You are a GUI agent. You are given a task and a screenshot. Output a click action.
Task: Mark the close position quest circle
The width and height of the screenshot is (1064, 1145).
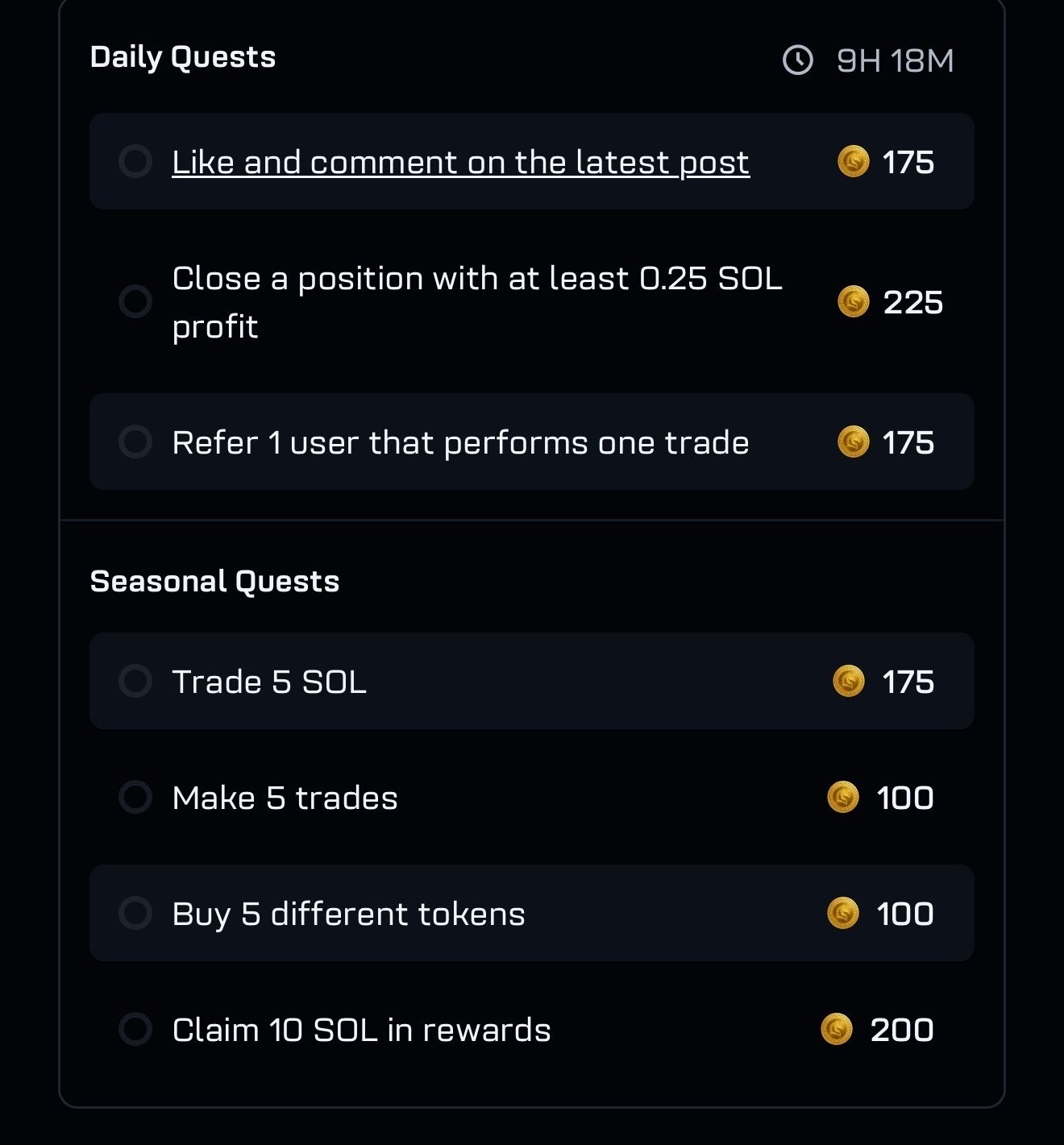click(135, 301)
